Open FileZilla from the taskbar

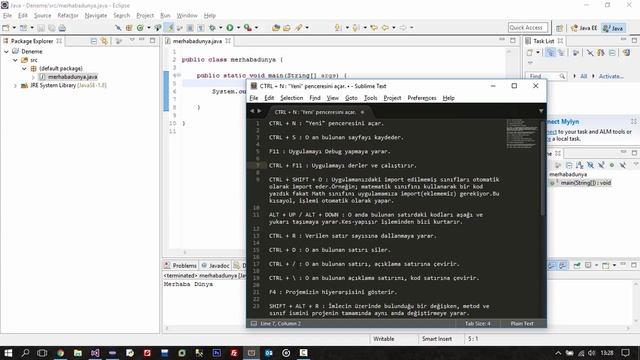[234, 353]
